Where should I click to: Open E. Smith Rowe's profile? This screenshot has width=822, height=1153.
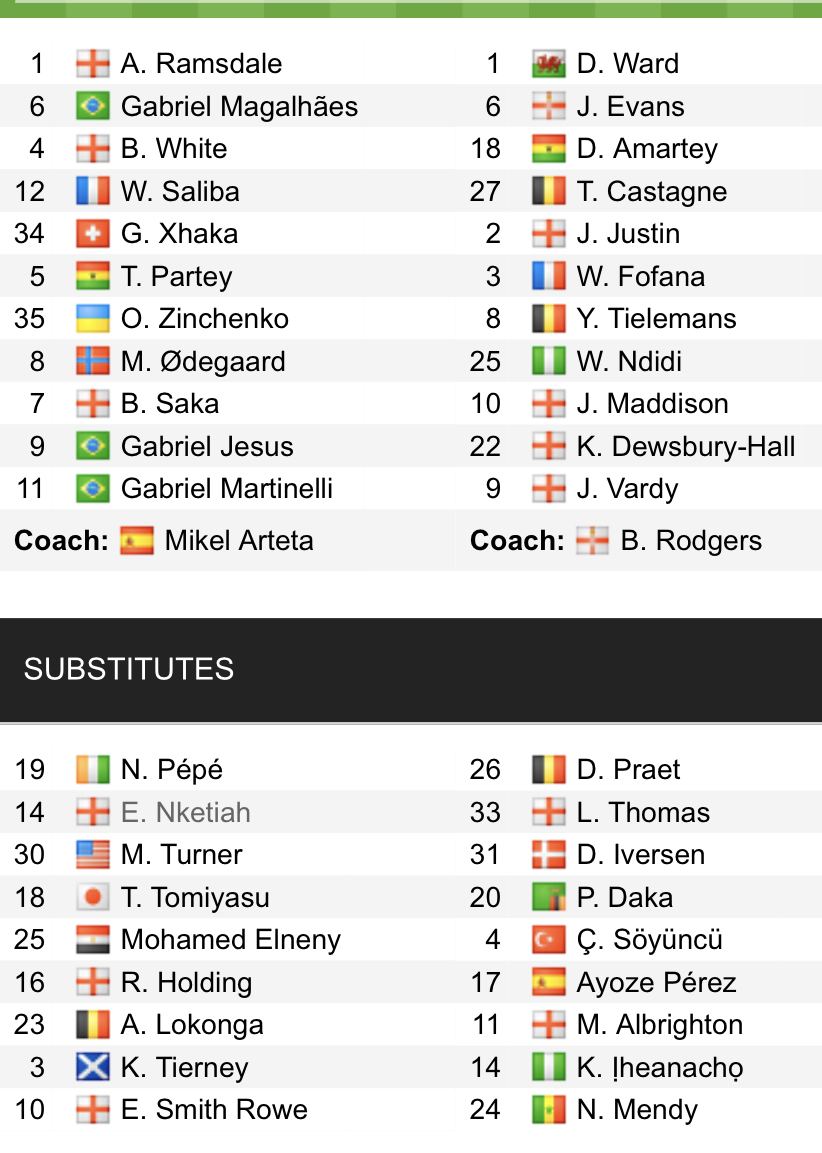coord(214,1109)
